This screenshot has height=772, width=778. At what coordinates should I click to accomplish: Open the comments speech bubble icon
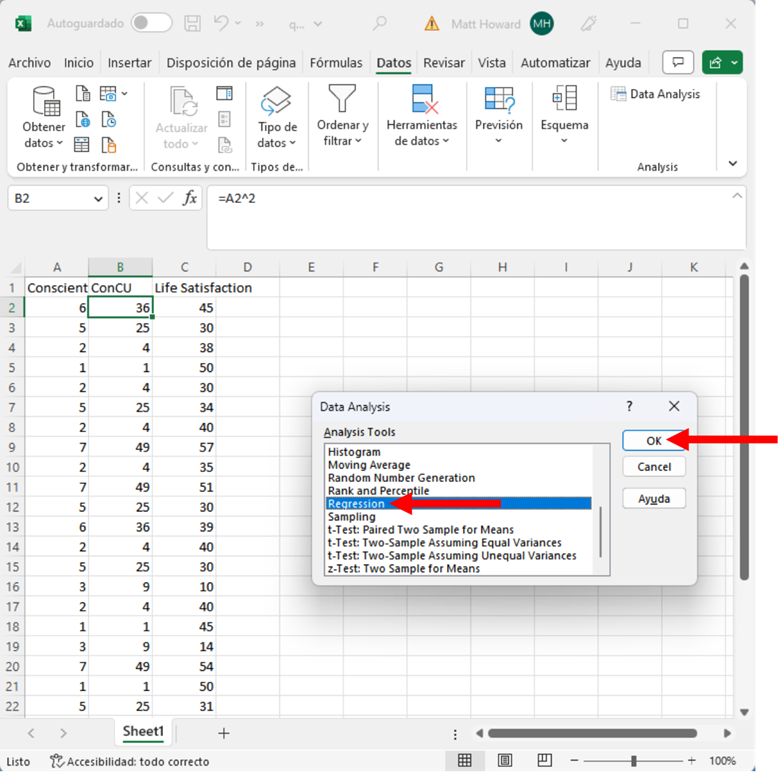coord(678,62)
